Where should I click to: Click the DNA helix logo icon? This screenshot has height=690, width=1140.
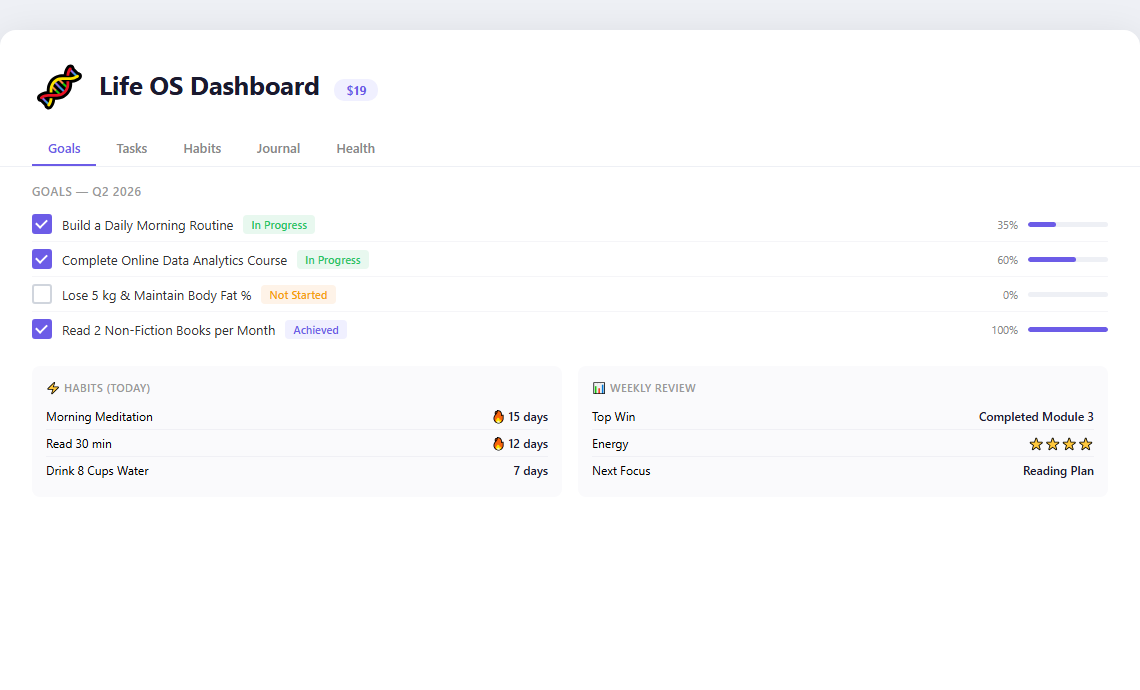pyautogui.click(x=59, y=87)
